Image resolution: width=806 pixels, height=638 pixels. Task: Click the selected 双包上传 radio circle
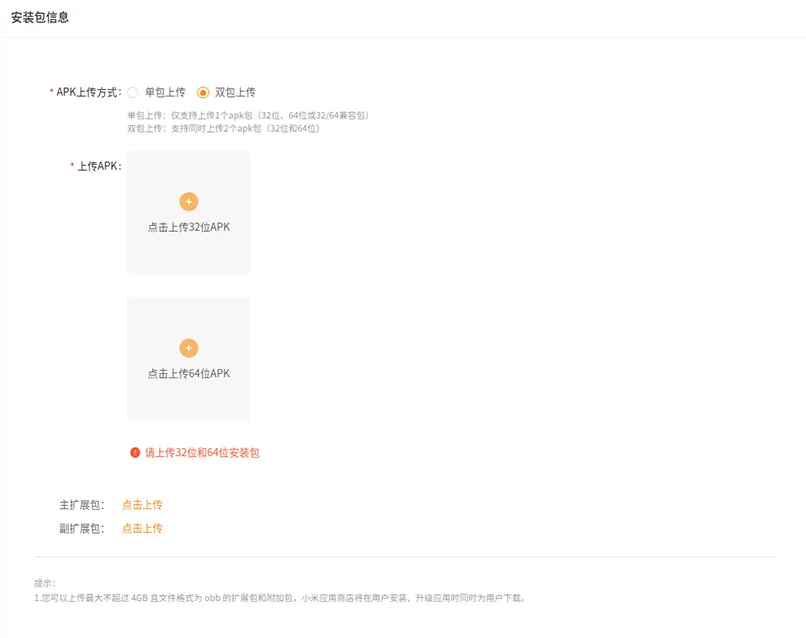[203, 91]
